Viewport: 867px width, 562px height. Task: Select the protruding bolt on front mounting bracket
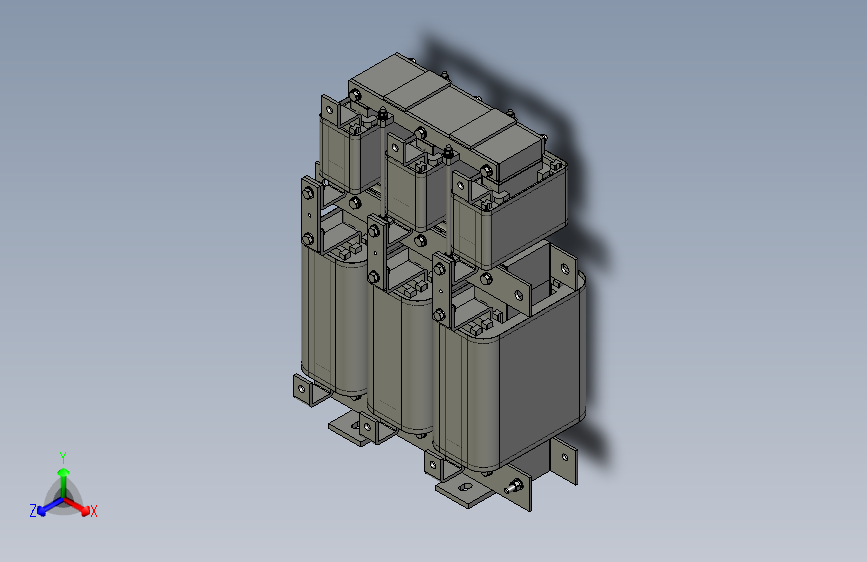tap(514, 487)
